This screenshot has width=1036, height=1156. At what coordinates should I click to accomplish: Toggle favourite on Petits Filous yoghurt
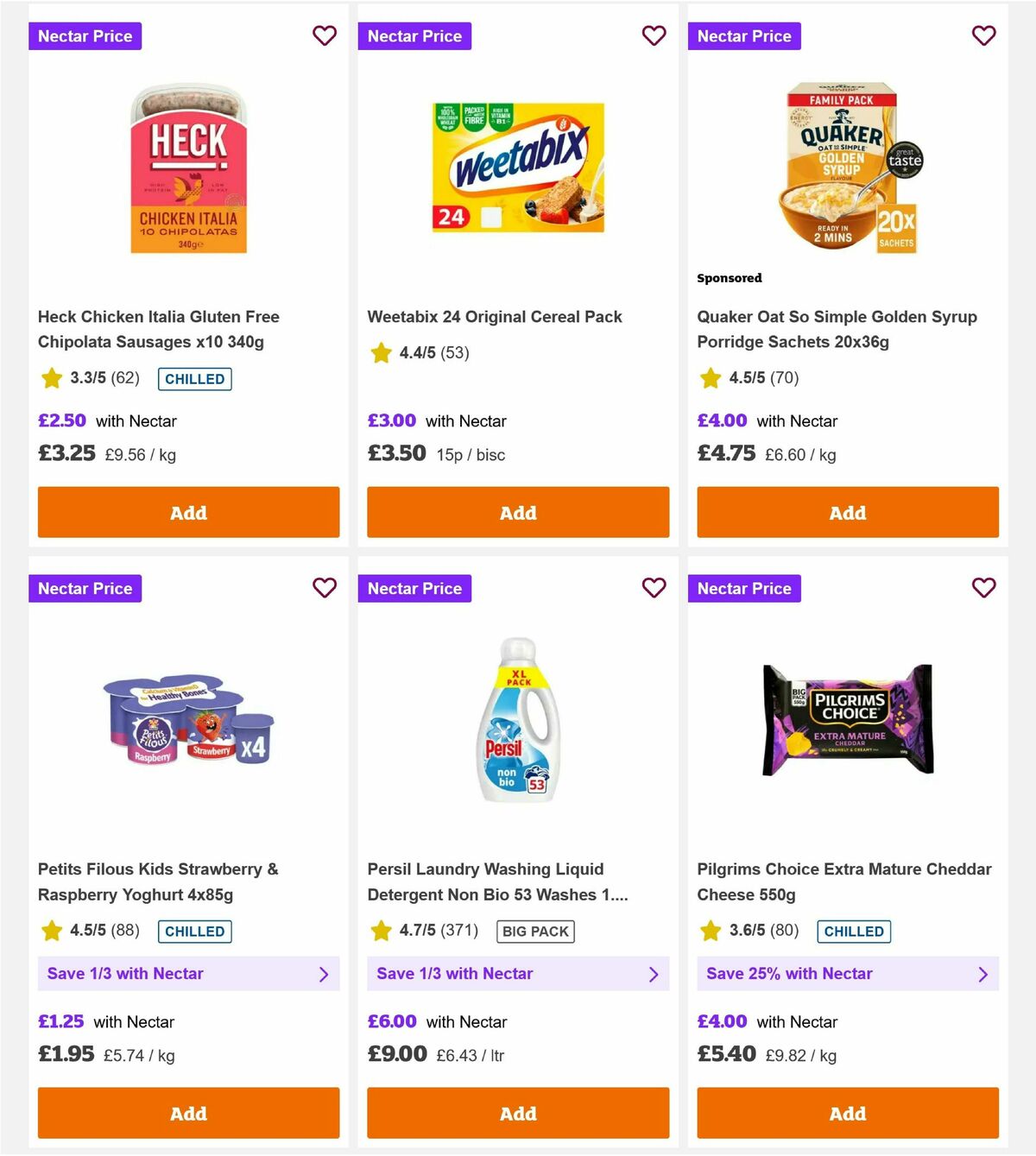pyautogui.click(x=325, y=588)
